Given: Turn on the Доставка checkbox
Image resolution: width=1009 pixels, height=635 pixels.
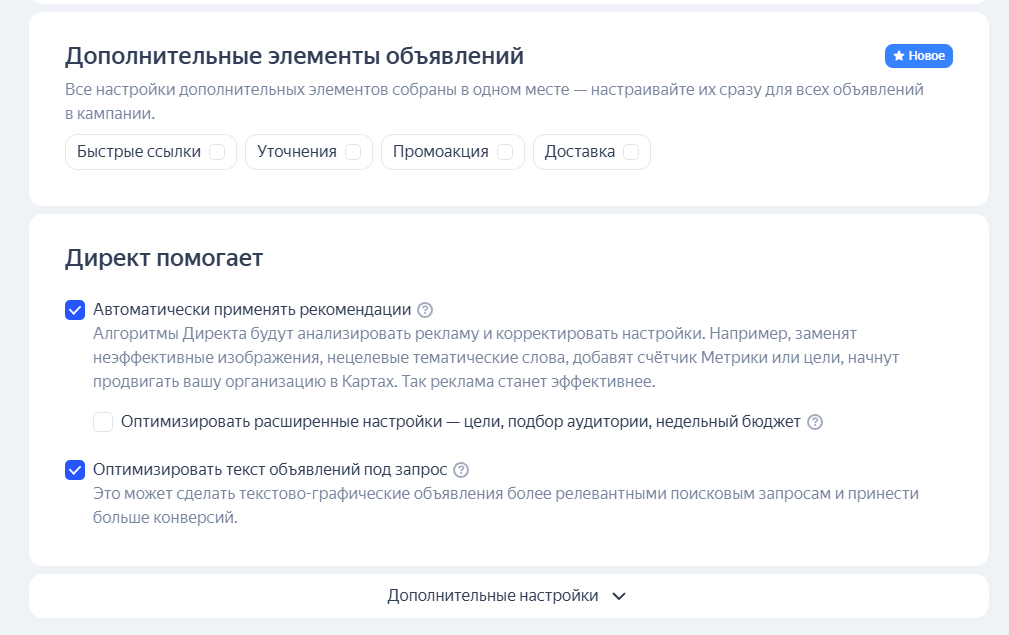Looking at the screenshot, I should point(631,152).
